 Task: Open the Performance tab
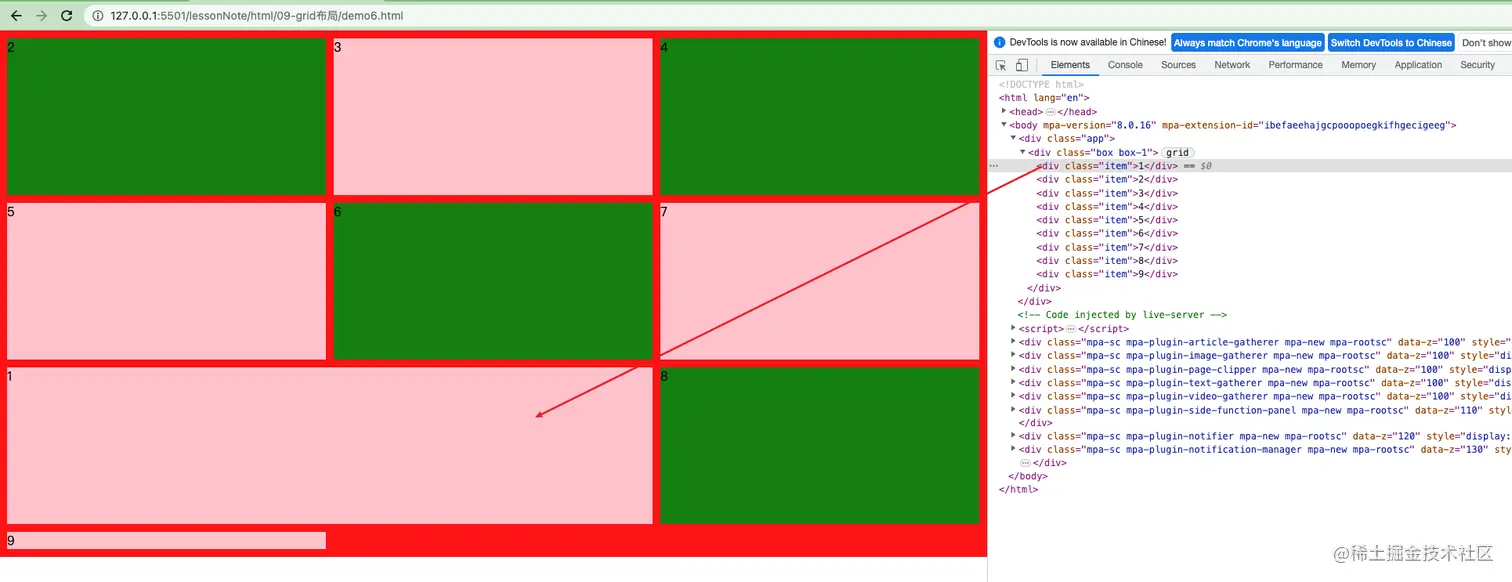click(x=1295, y=65)
